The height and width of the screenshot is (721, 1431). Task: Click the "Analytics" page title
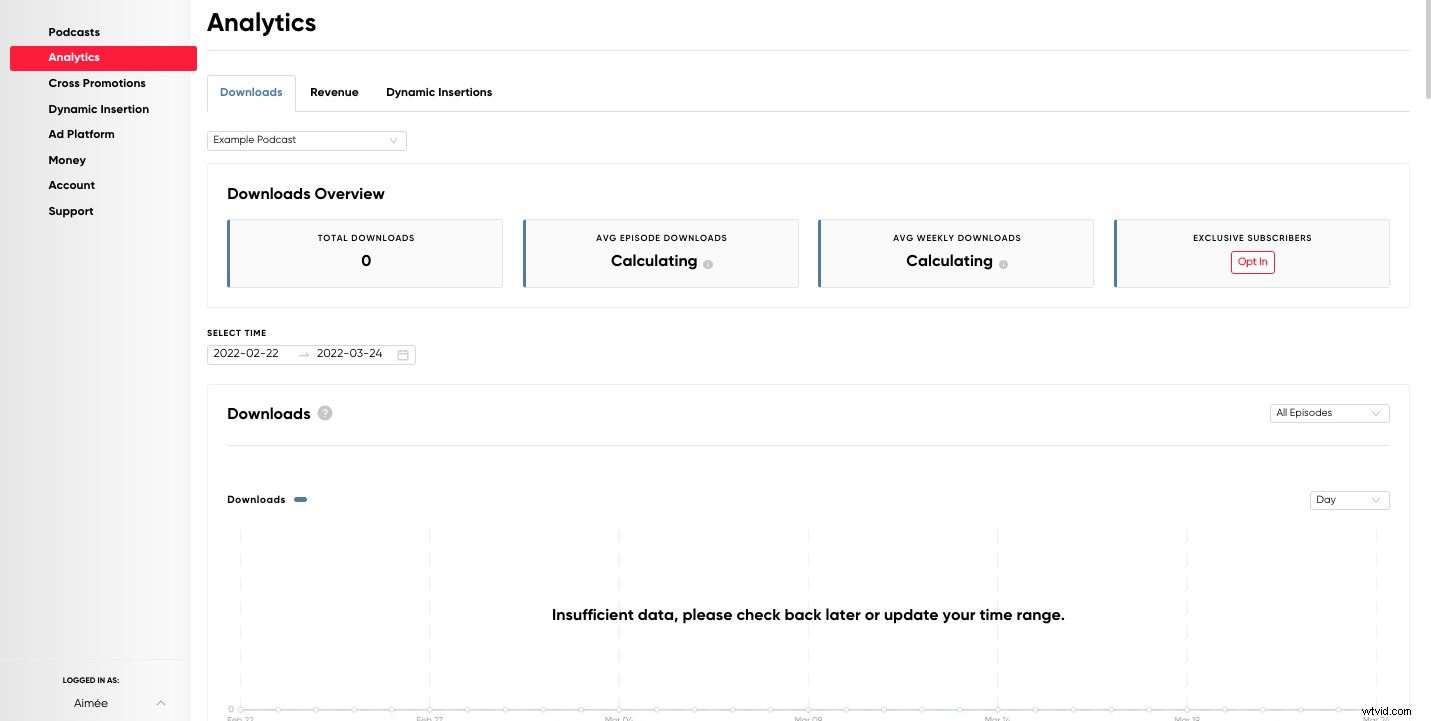(x=262, y=22)
